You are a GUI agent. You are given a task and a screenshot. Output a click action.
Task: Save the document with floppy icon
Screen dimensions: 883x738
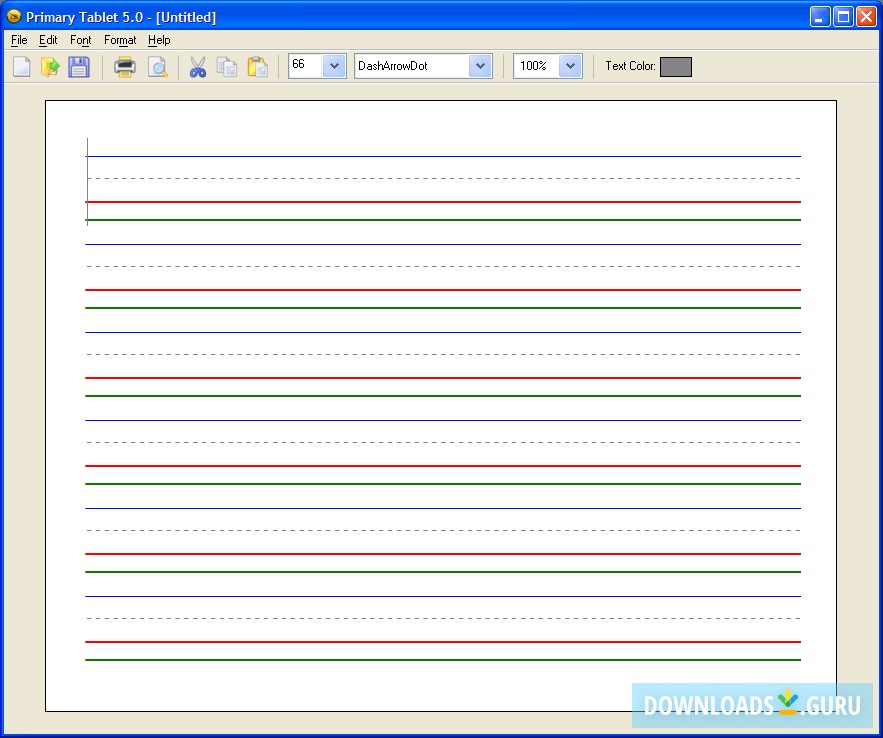click(79, 66)
